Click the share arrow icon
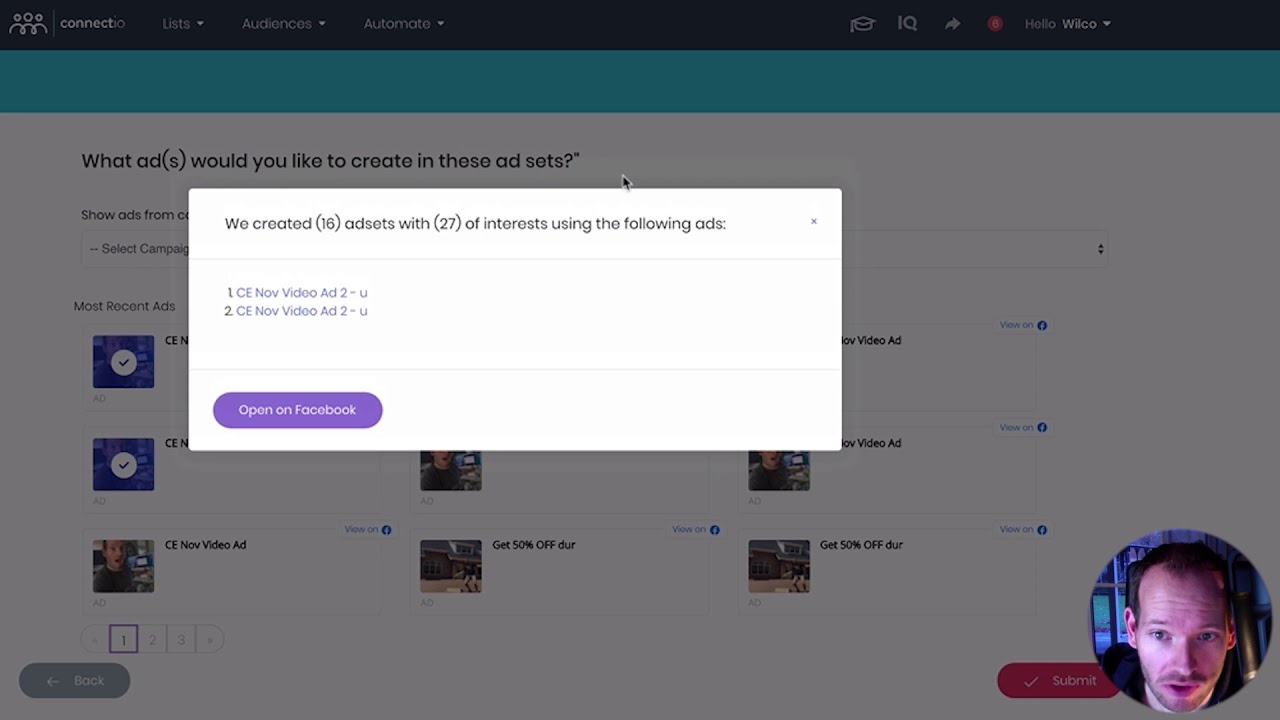Image resolution: width=1280 pixels, height=720 pixels. point(952,23)
